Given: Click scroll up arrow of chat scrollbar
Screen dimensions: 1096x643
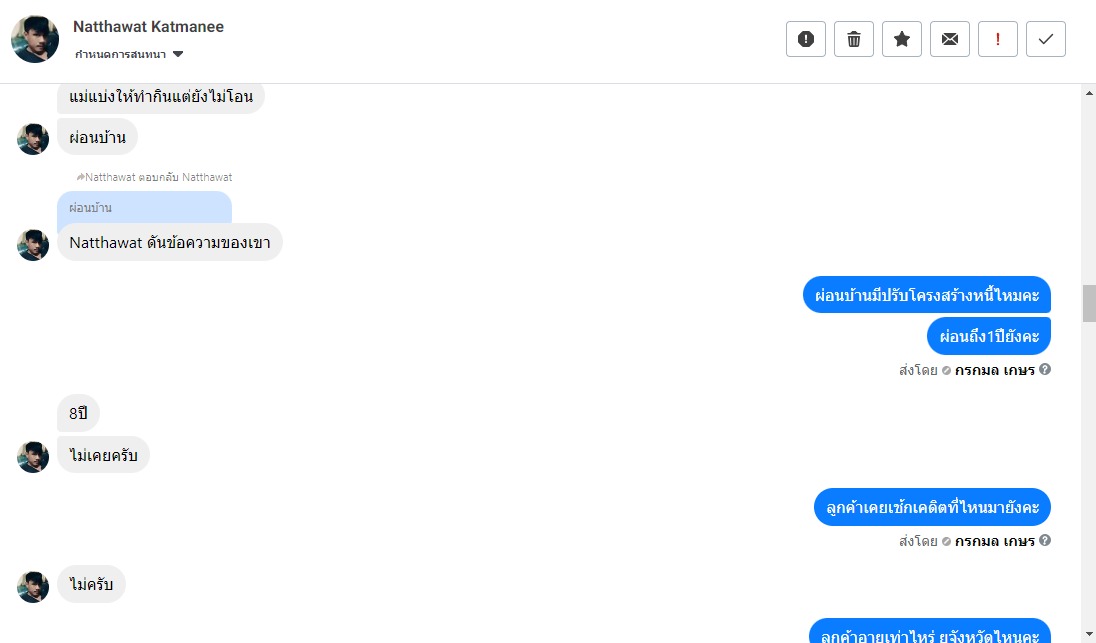Looking at the screenshot, I should (x=1089, y=93).
